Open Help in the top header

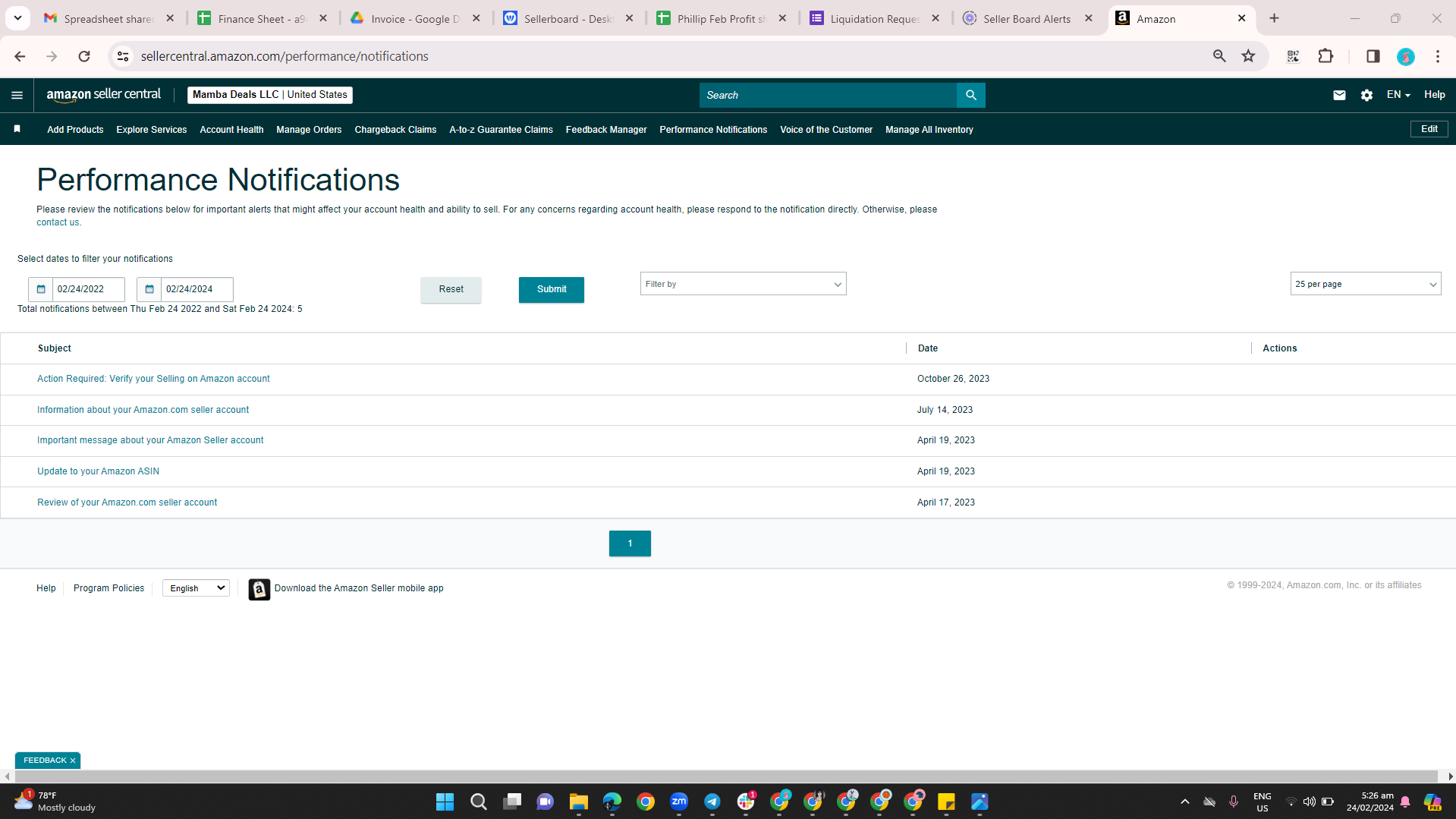click(1434, 95)
